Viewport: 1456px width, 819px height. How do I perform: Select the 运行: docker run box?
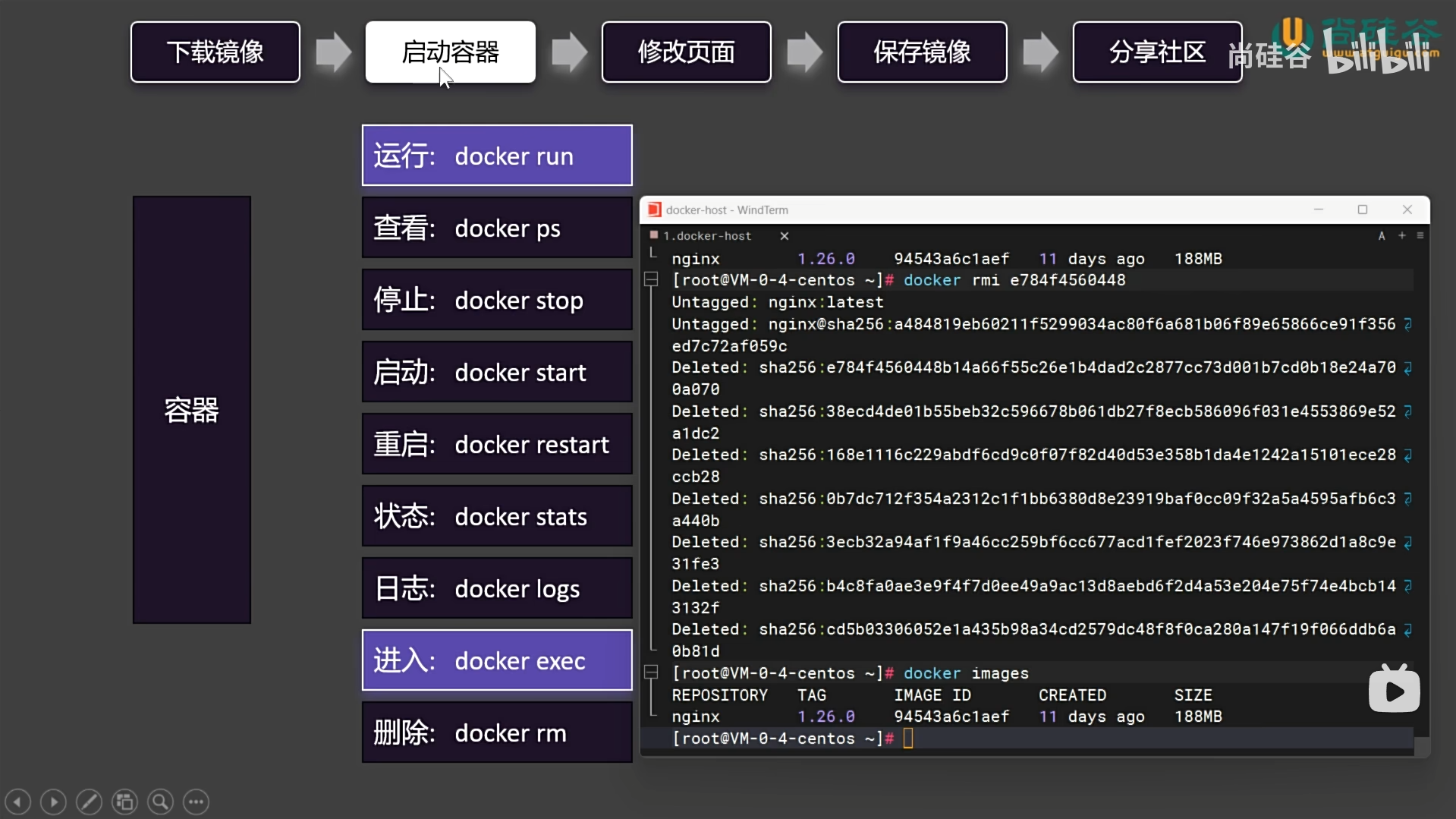[497, 156]
